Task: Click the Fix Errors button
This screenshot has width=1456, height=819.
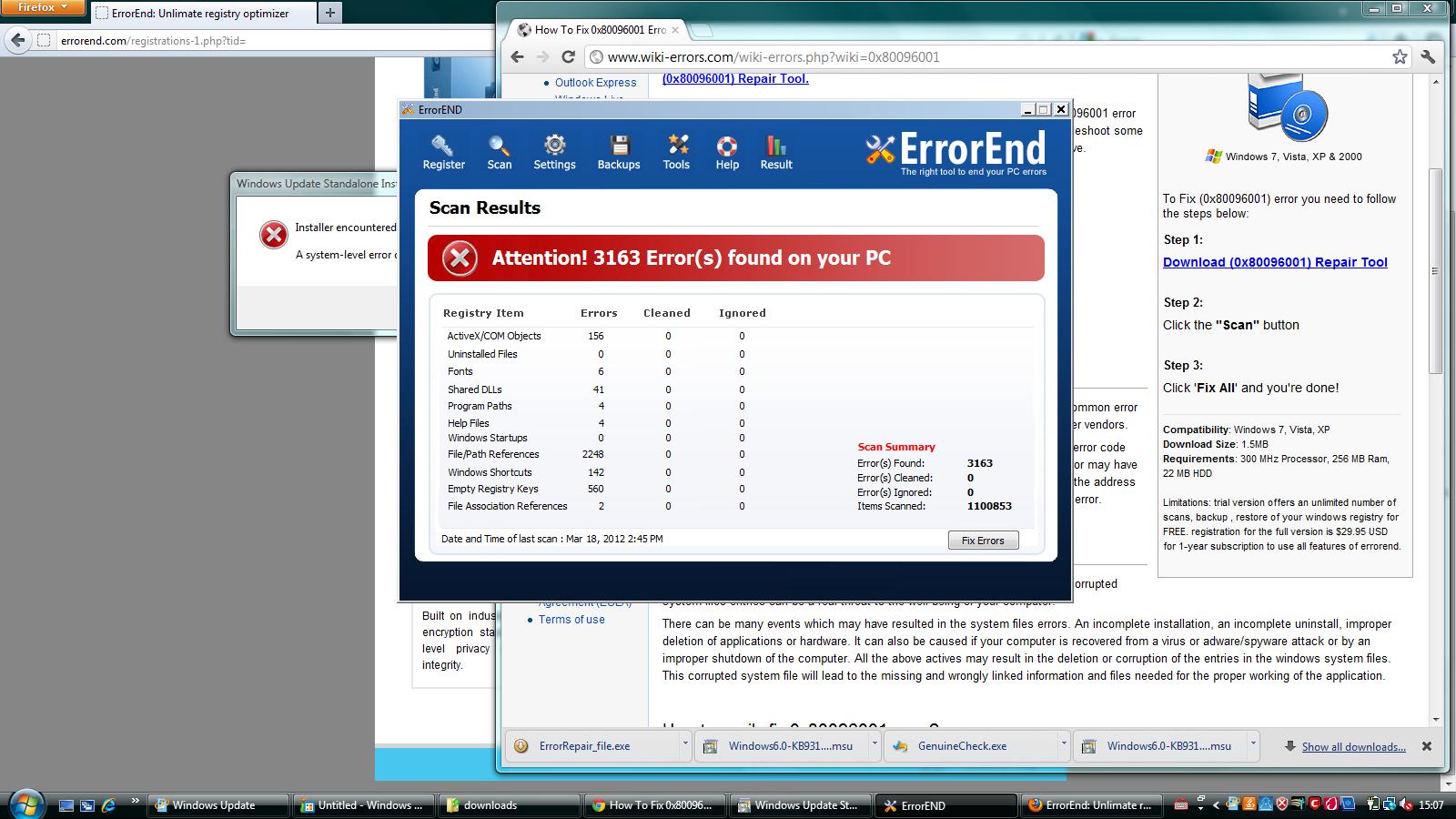Action: 983,541
